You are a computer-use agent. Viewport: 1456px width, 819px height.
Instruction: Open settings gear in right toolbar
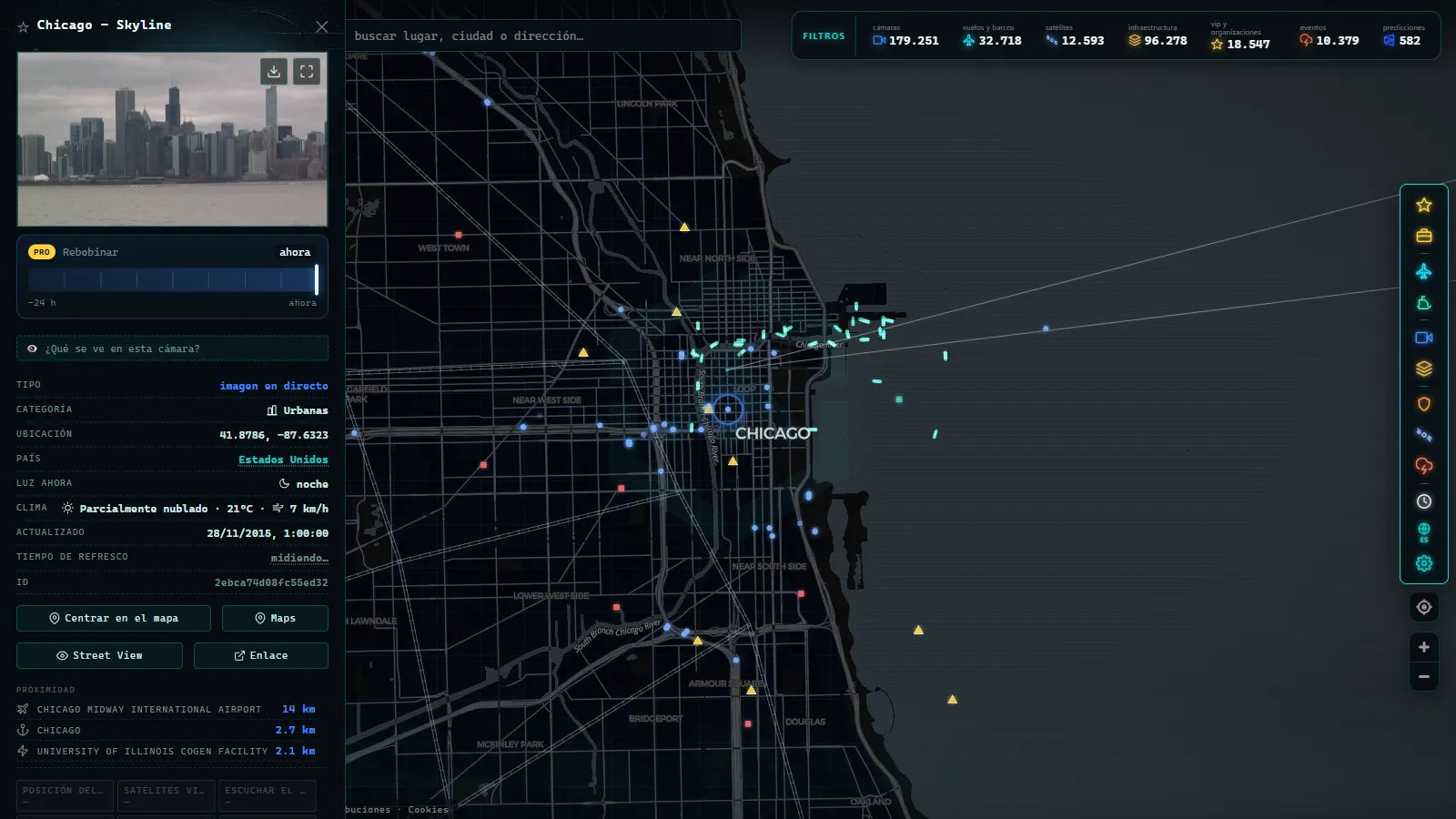click(1423, 563)
